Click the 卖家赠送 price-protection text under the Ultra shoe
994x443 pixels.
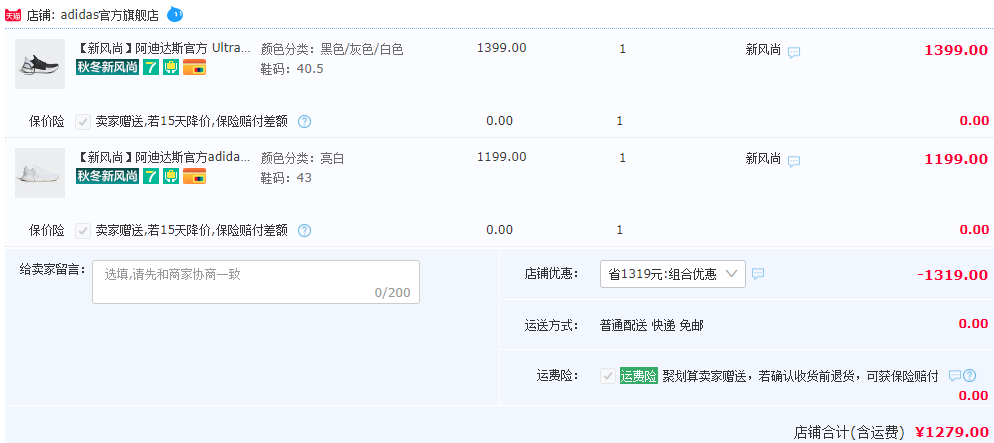click(191, 122)
